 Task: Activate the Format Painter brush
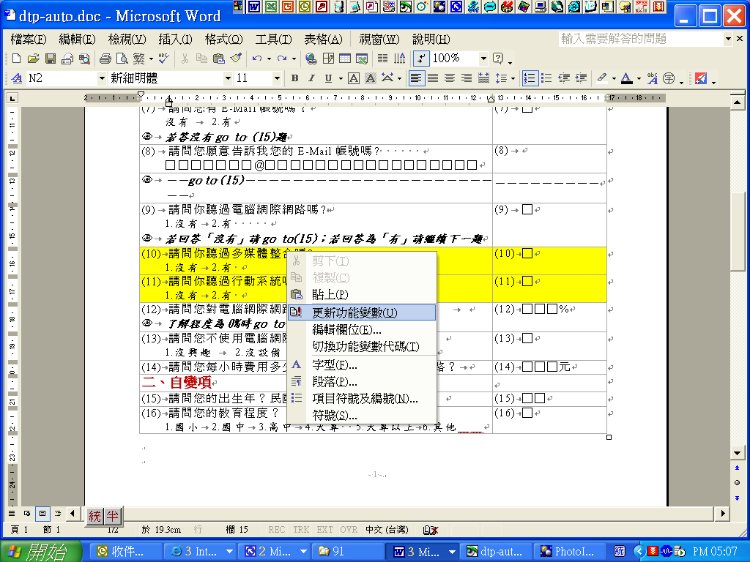(x=236, y=58)
